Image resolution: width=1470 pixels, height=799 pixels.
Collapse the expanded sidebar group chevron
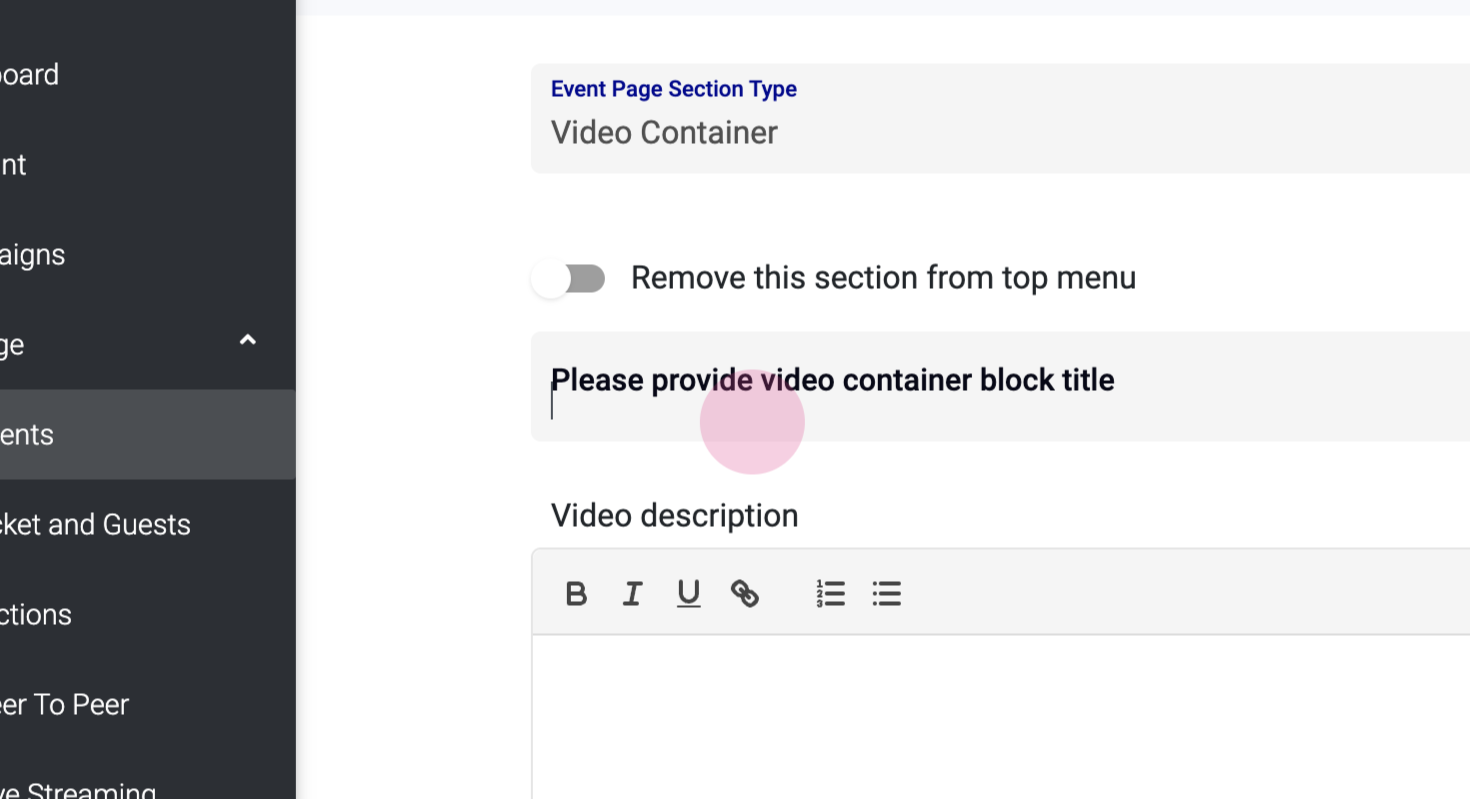click(248, 341)
